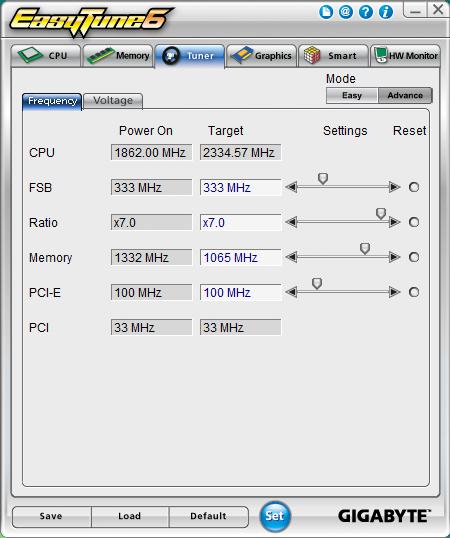450x538 pixels.
Task: Click the Memory slider handle
Action: tap(365, 249)
